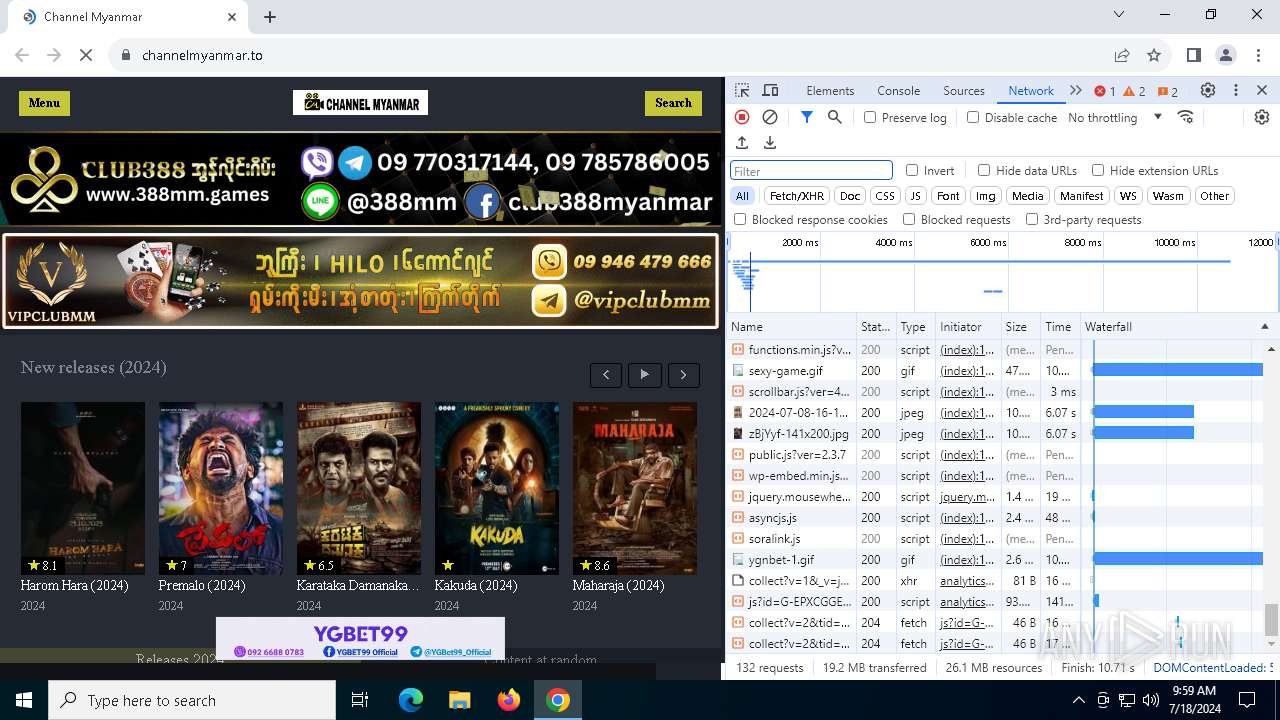The width and height of the screenshot is (1280, 720).
Task: Share this page icon in address bar
Action: click(1122, 55)
